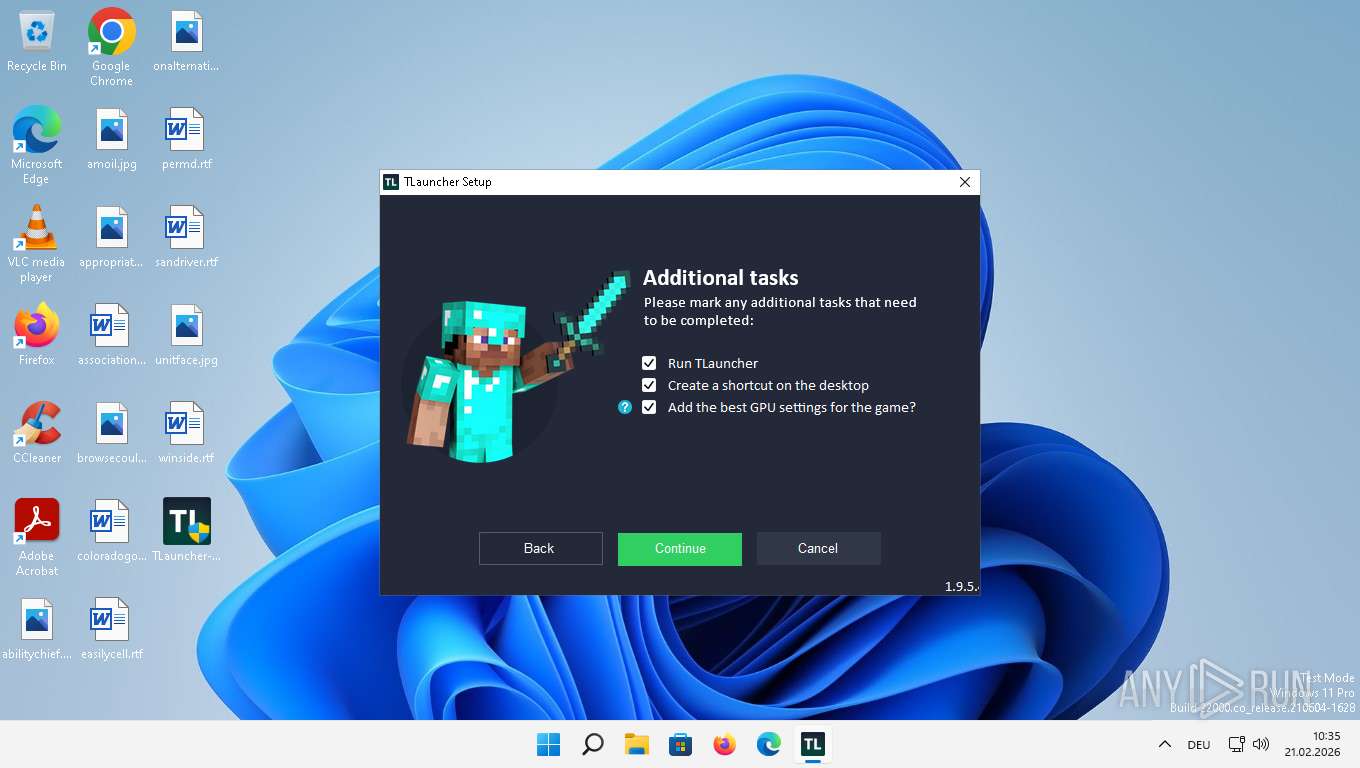Image resolution: width=1360 pixels, height=768 pixels.
Task: Select the sandriver.rtf desktop document
Action: 186,239
